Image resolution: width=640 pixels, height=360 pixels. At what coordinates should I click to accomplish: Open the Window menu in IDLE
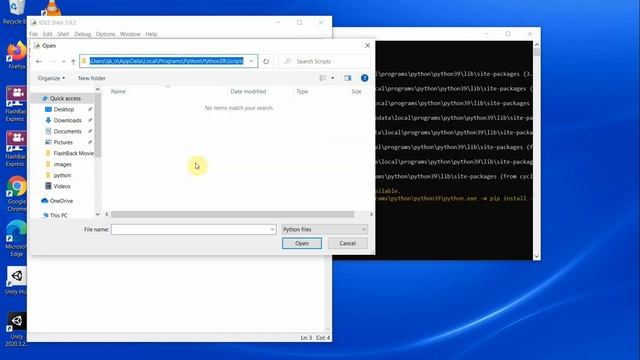(130, 34)
